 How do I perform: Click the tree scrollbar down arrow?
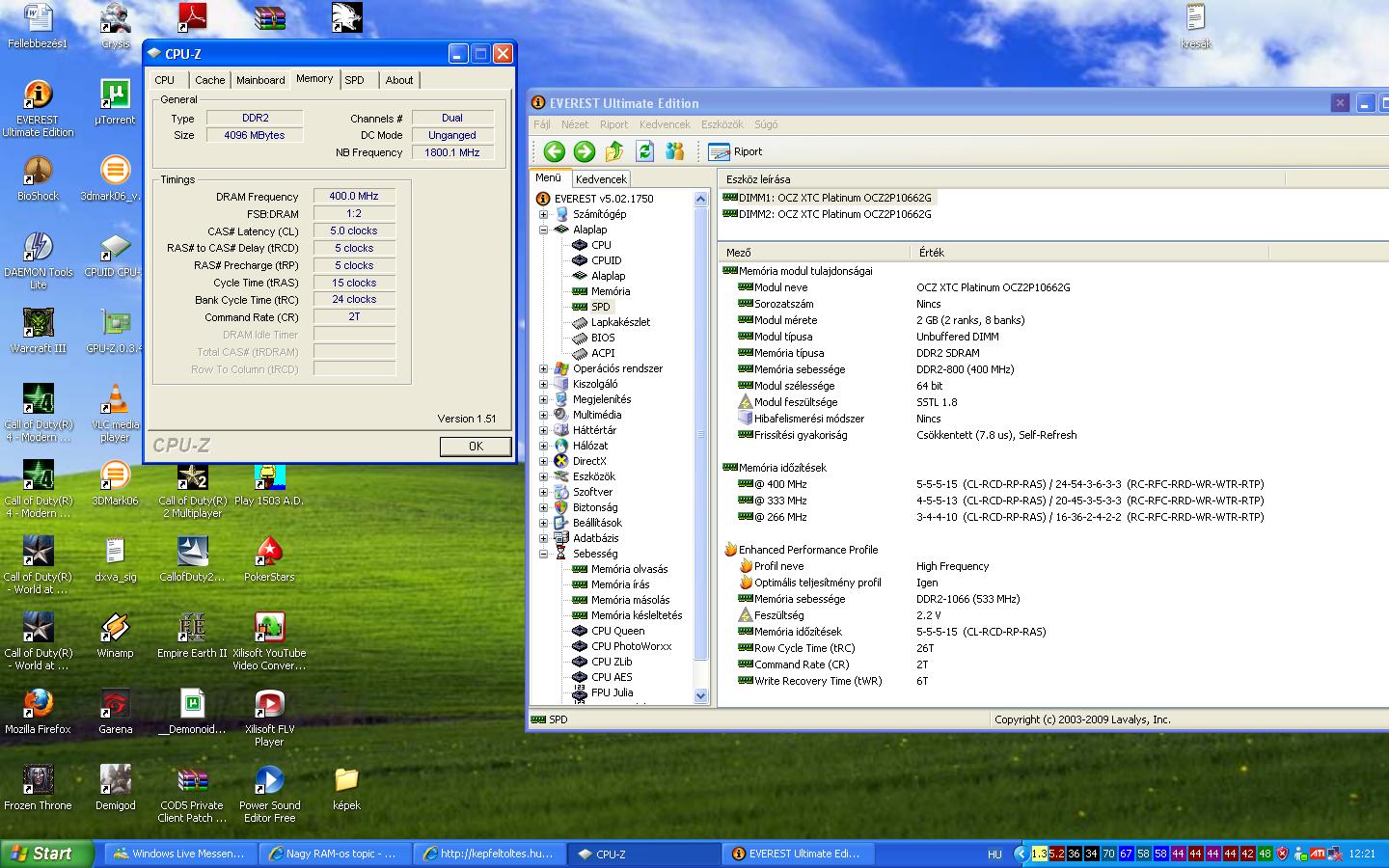(701, 695)
